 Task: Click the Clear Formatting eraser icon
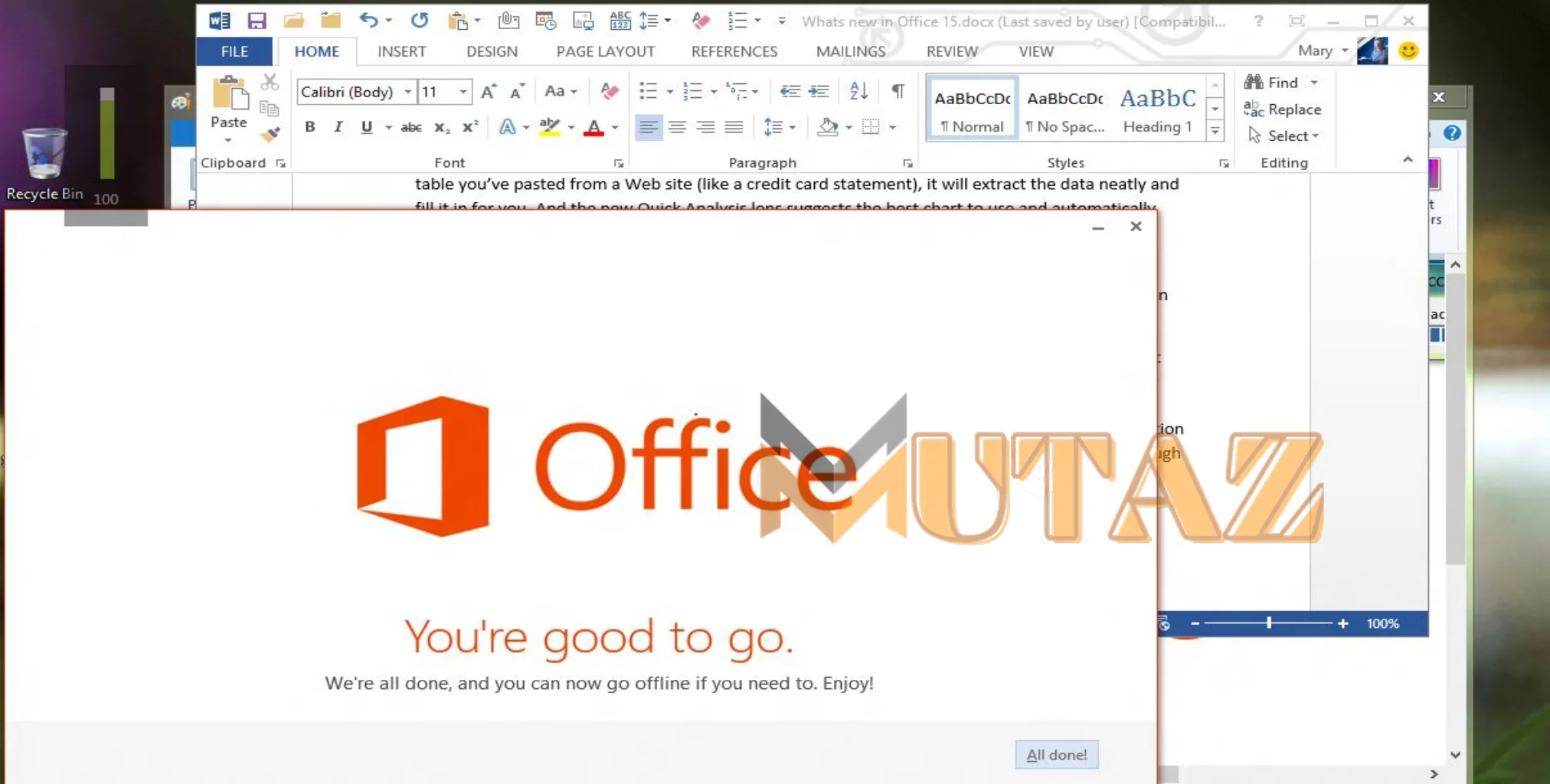click(x=610, y=92)
